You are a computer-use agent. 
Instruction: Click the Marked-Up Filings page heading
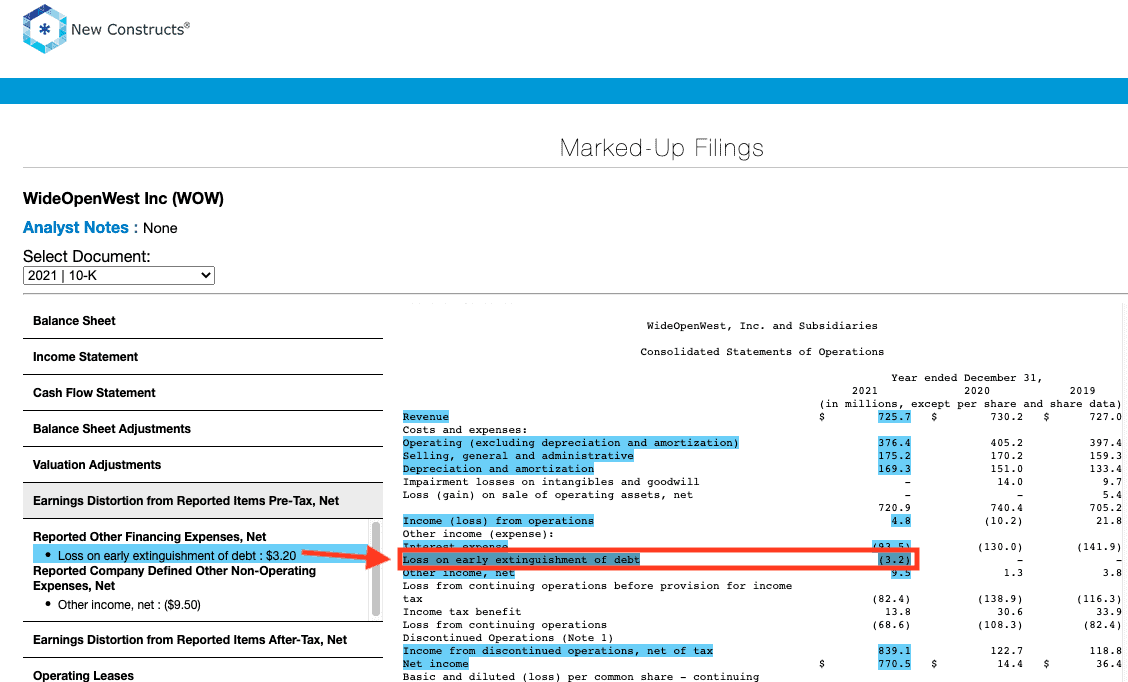point(661,147)
